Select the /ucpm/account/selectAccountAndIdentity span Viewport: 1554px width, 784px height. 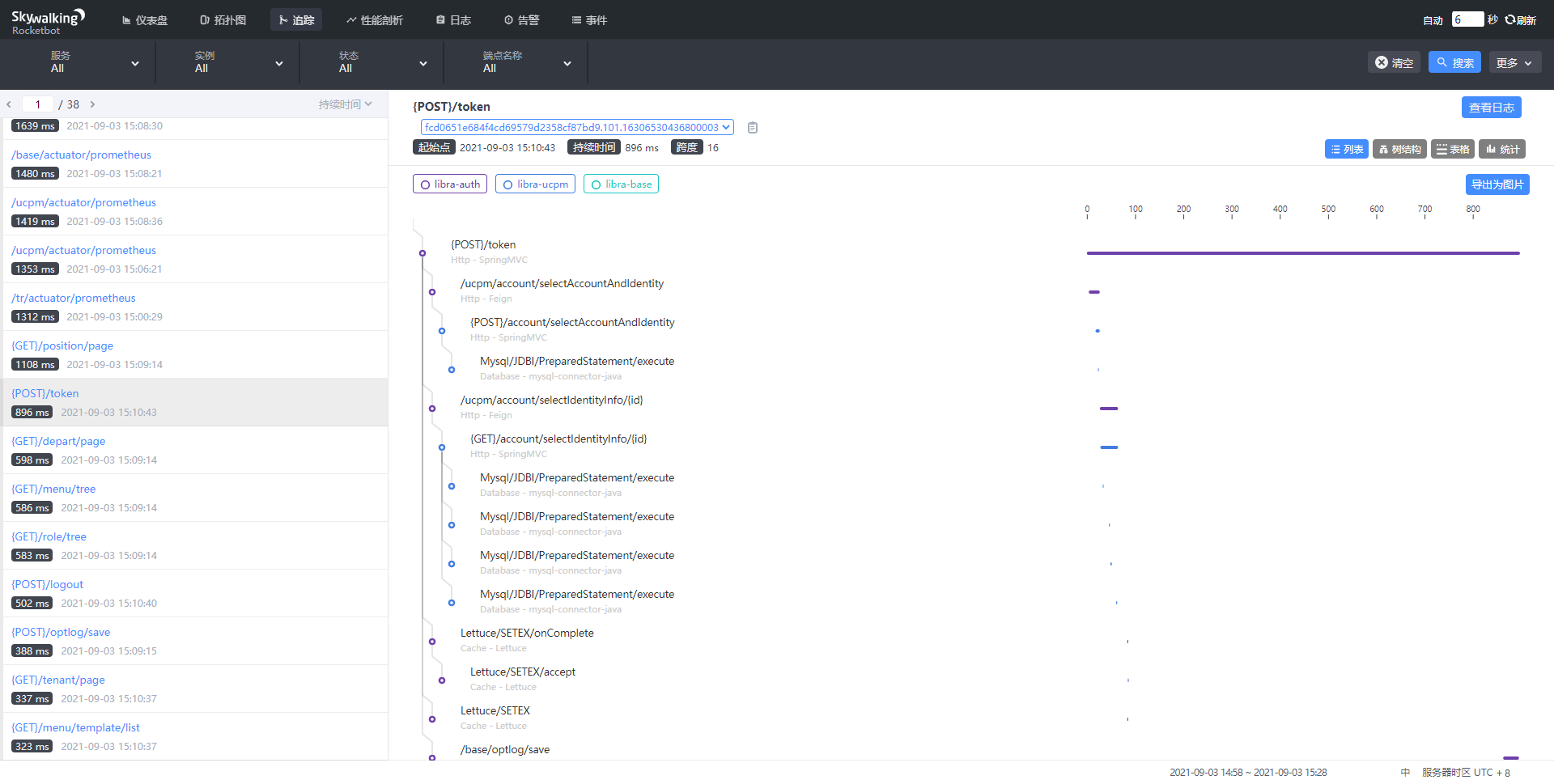pos(562,283)
